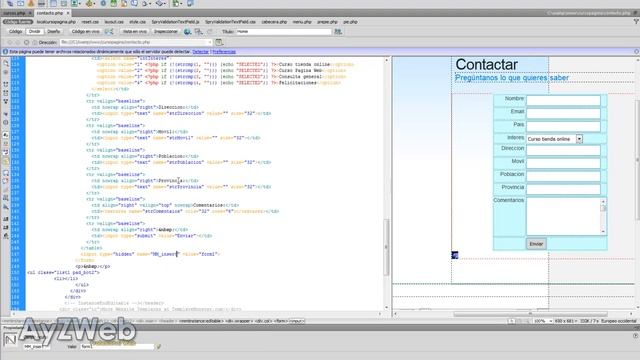This screenshot has height=360, width=640.
Task: Click the Nombre text field in the form
Action: click(x=563, y=100)
